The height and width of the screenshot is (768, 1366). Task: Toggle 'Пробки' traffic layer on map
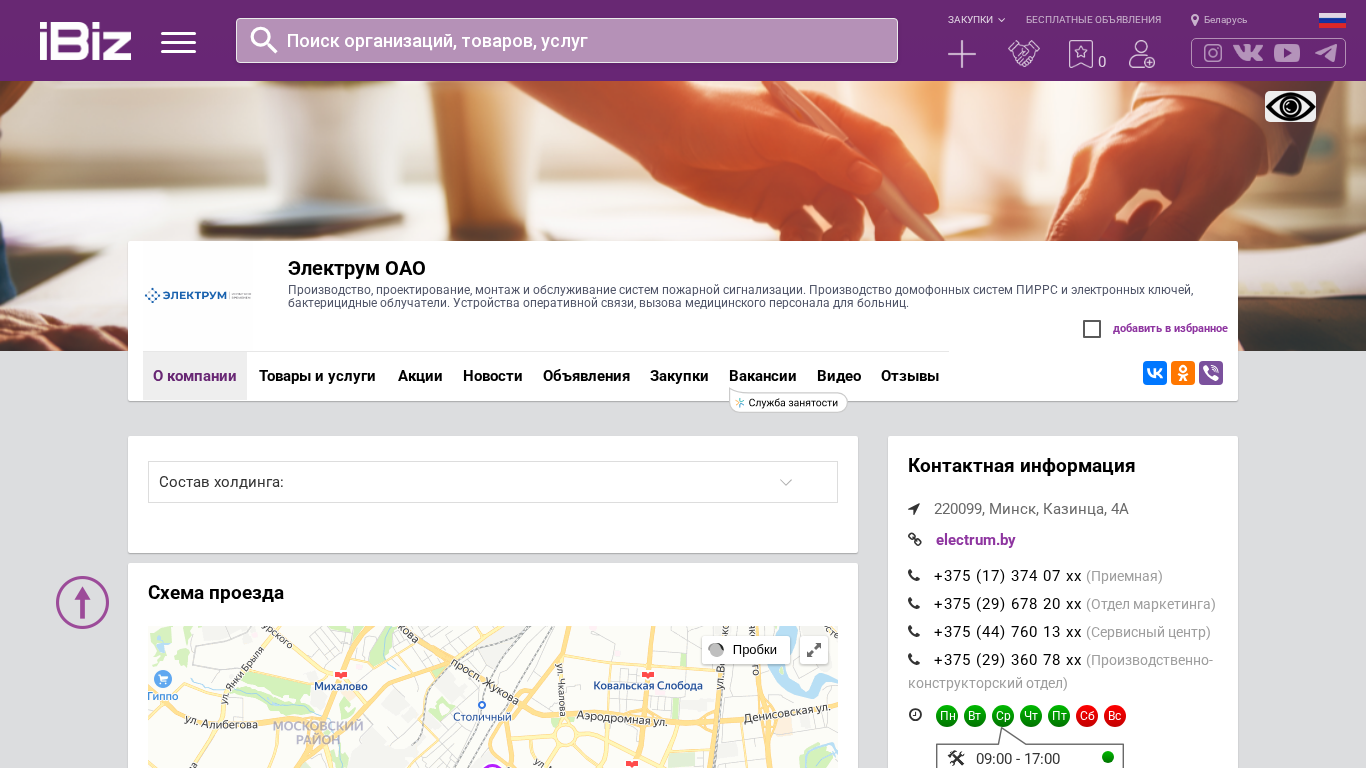coord(744,650)
